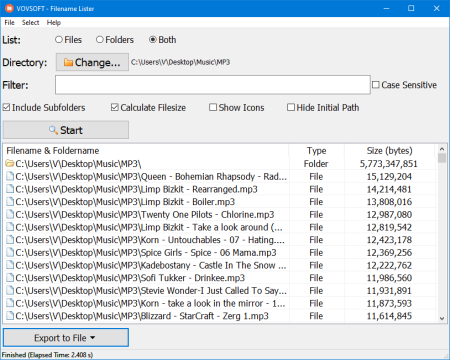
Task: Sort by the Size (bytes) column header
Action: pyautogui.click(x=390, y=151)
